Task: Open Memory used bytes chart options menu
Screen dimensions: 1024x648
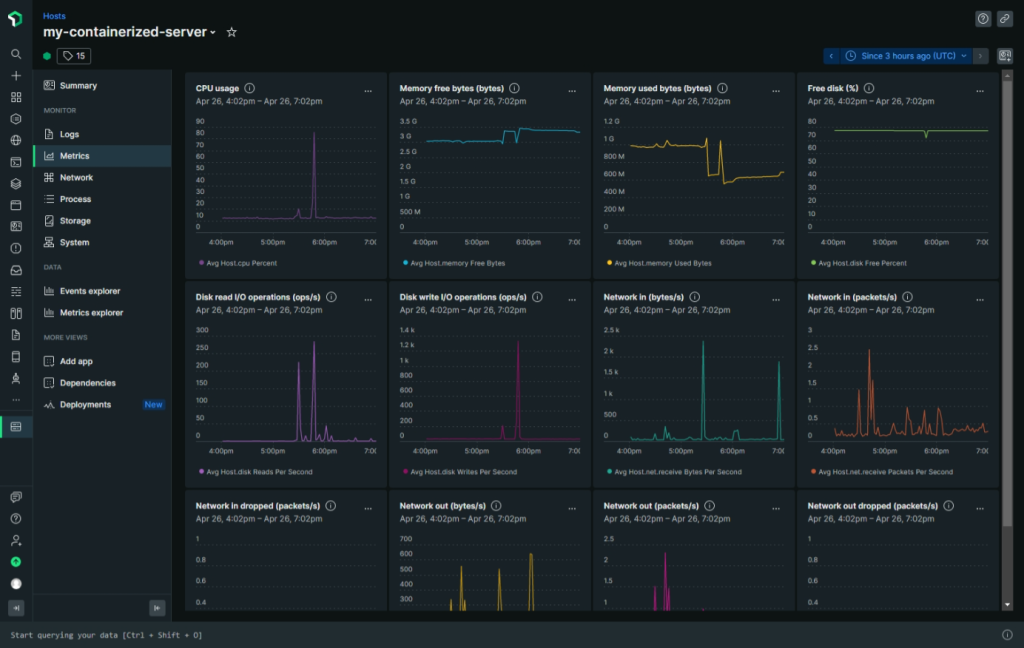Action: [x=776, y=91]
